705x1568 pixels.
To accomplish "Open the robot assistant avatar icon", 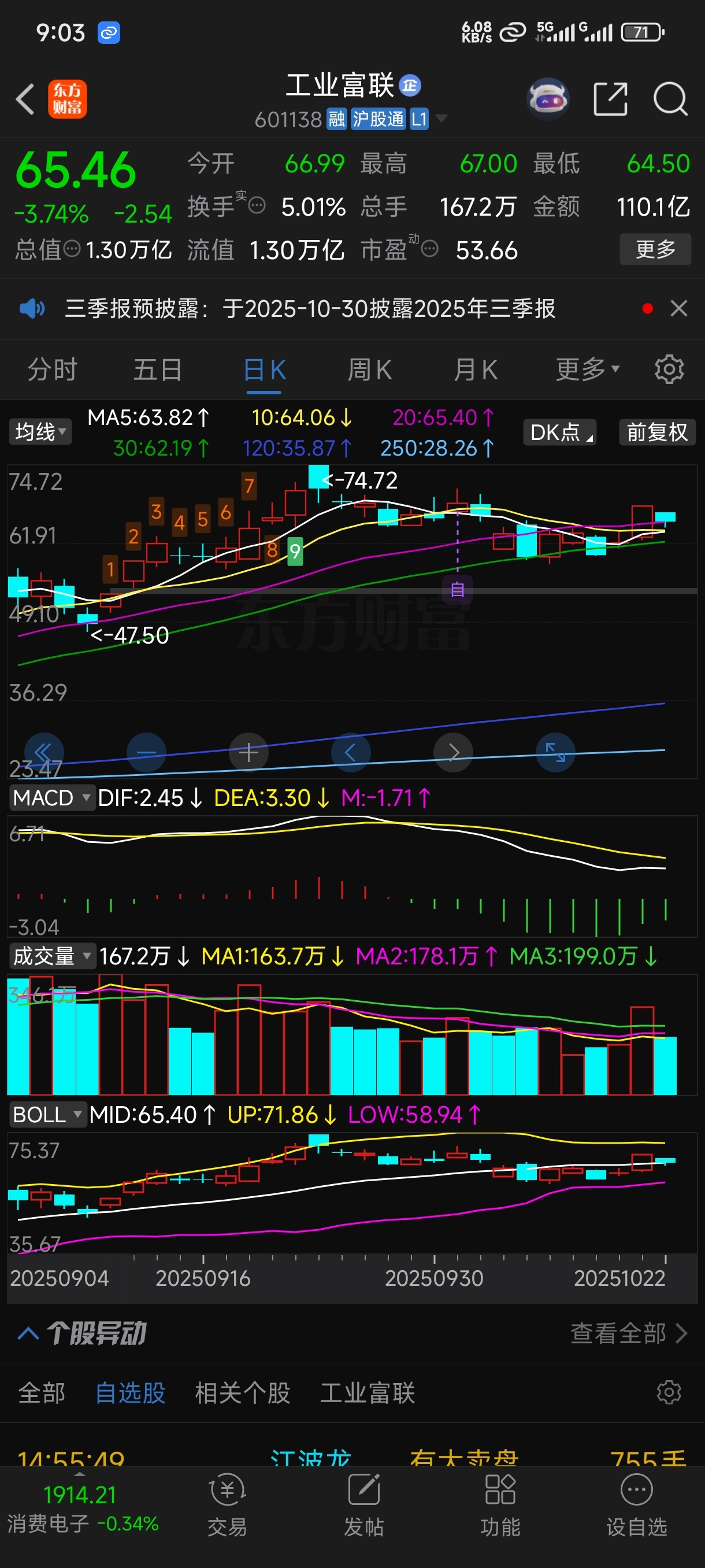I will (547, 99).
